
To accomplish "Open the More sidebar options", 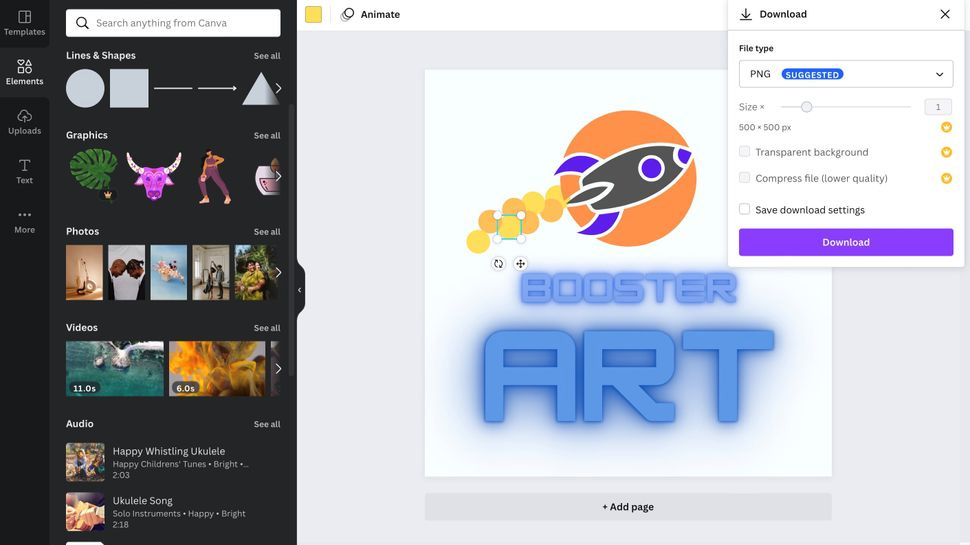I will pyautogui.click(x=24, y=220).
